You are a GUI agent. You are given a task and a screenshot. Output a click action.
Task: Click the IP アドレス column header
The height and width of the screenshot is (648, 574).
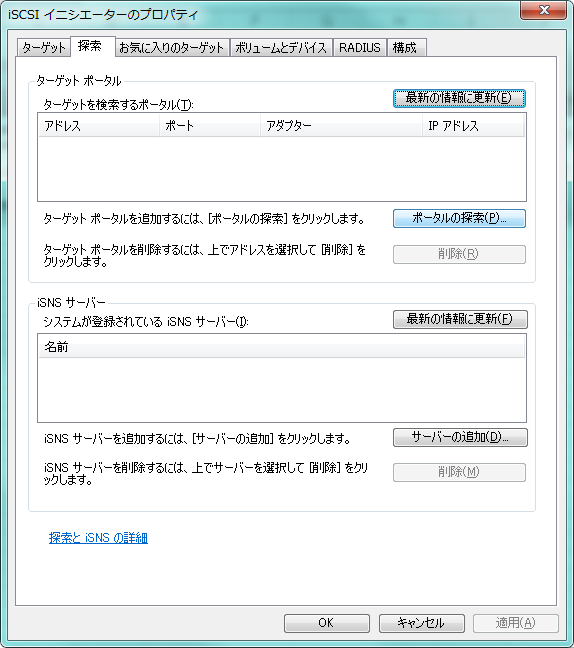(474, 126)
